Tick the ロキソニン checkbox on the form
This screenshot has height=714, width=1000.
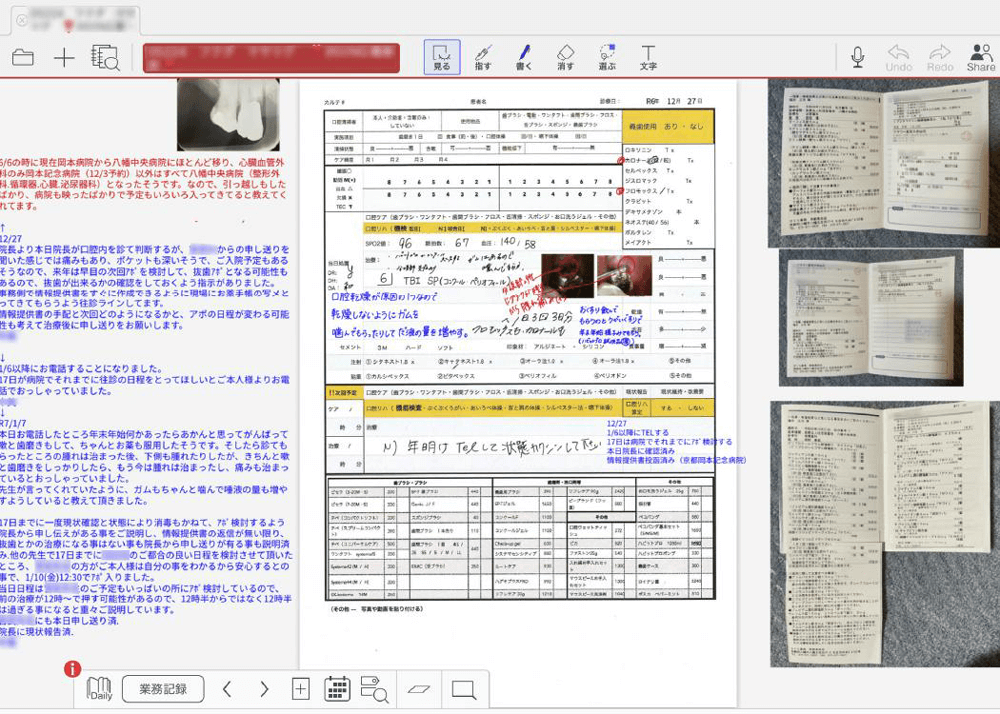click(x=626, y=149)
